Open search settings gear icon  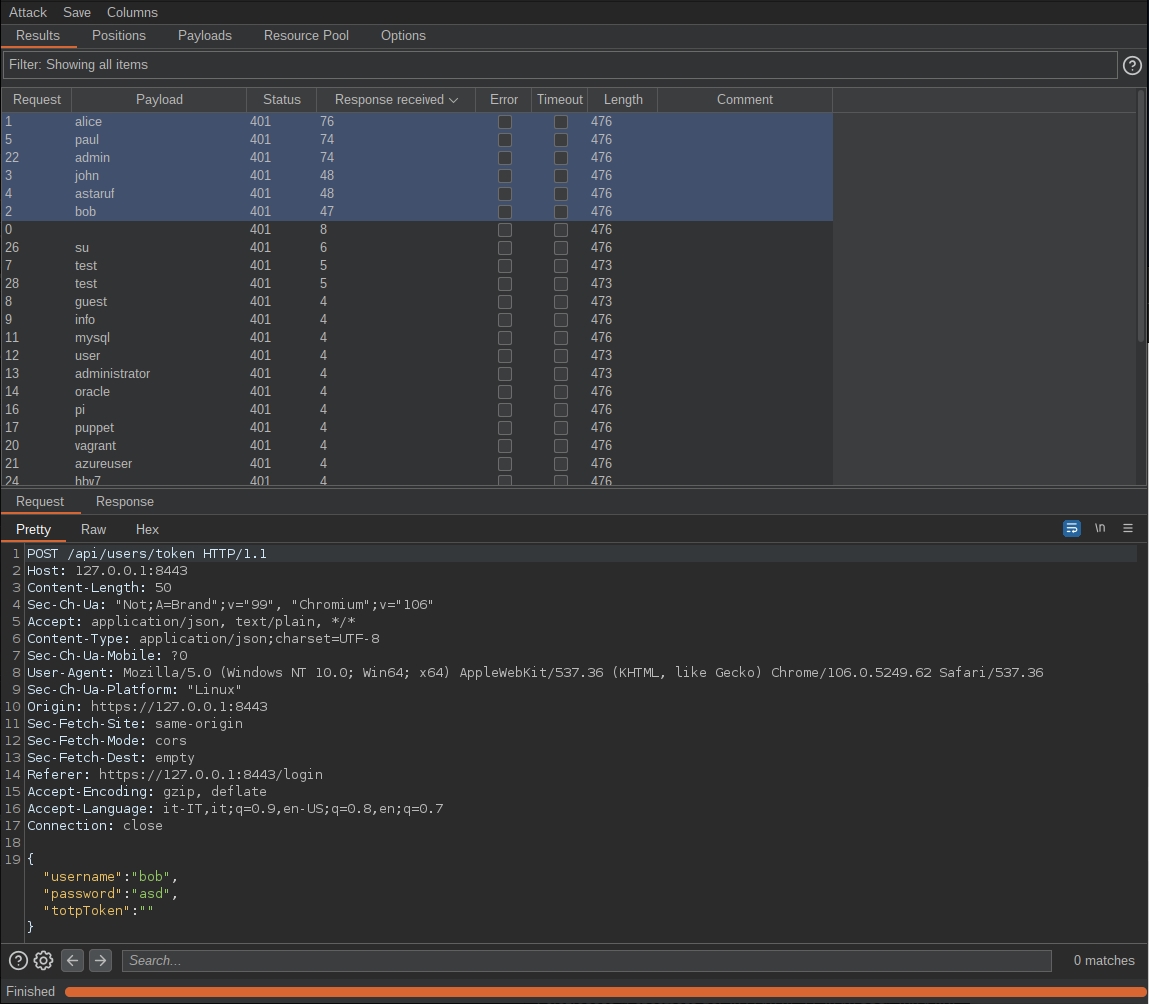pyautogui.click(x=43, y=960)
